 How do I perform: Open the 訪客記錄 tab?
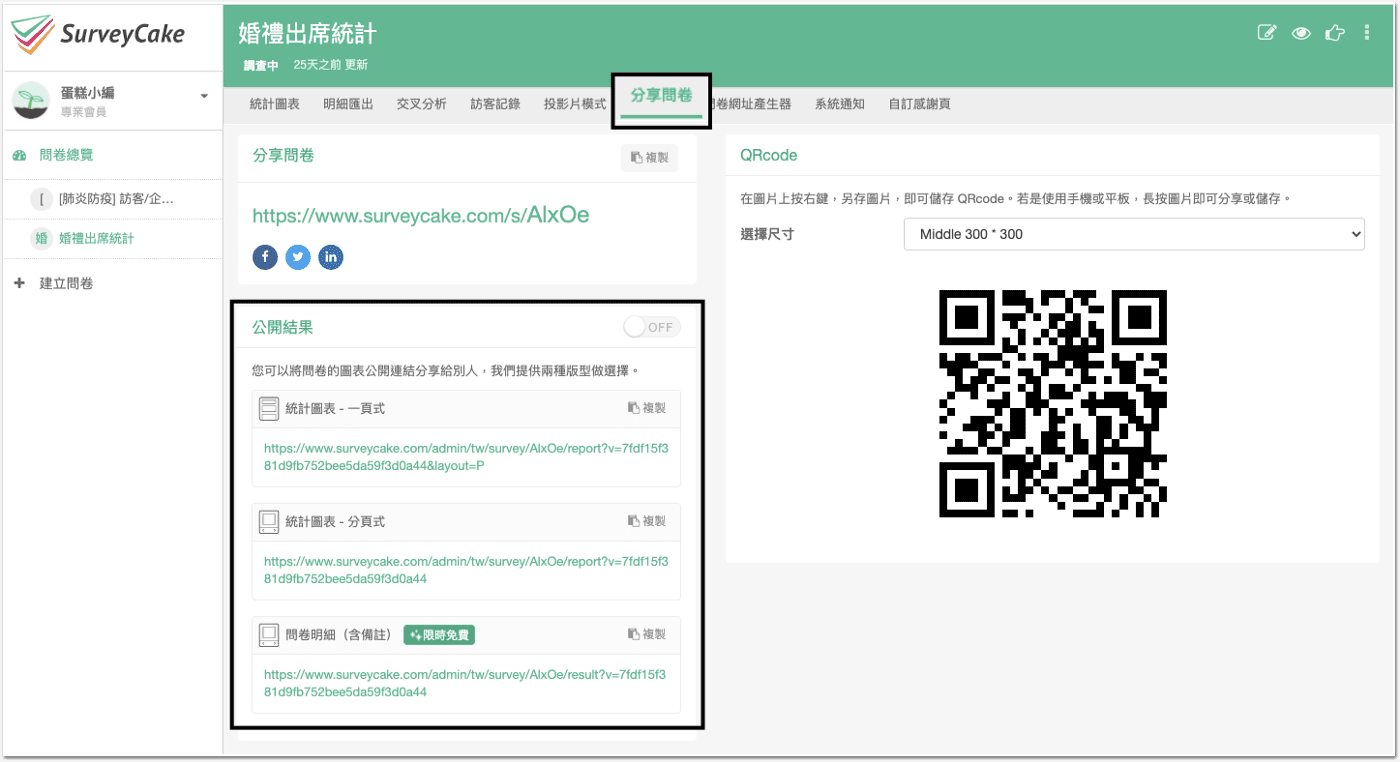tap(495, 104)
